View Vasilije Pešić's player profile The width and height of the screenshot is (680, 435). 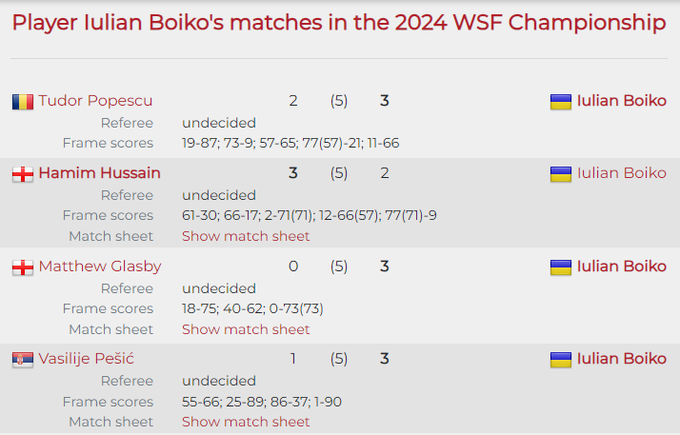pyautogui.click(x=87, y=359)
